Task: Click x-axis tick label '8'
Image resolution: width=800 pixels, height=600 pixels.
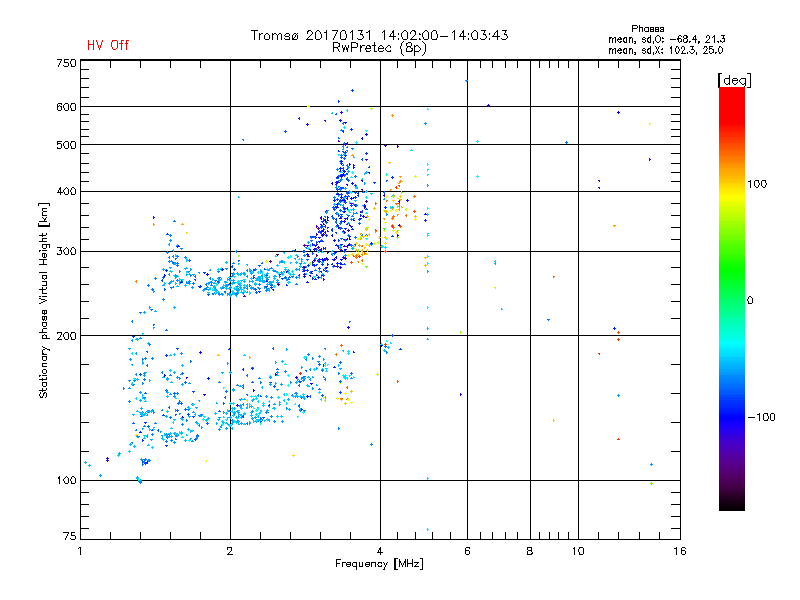Action: (530, 551)
